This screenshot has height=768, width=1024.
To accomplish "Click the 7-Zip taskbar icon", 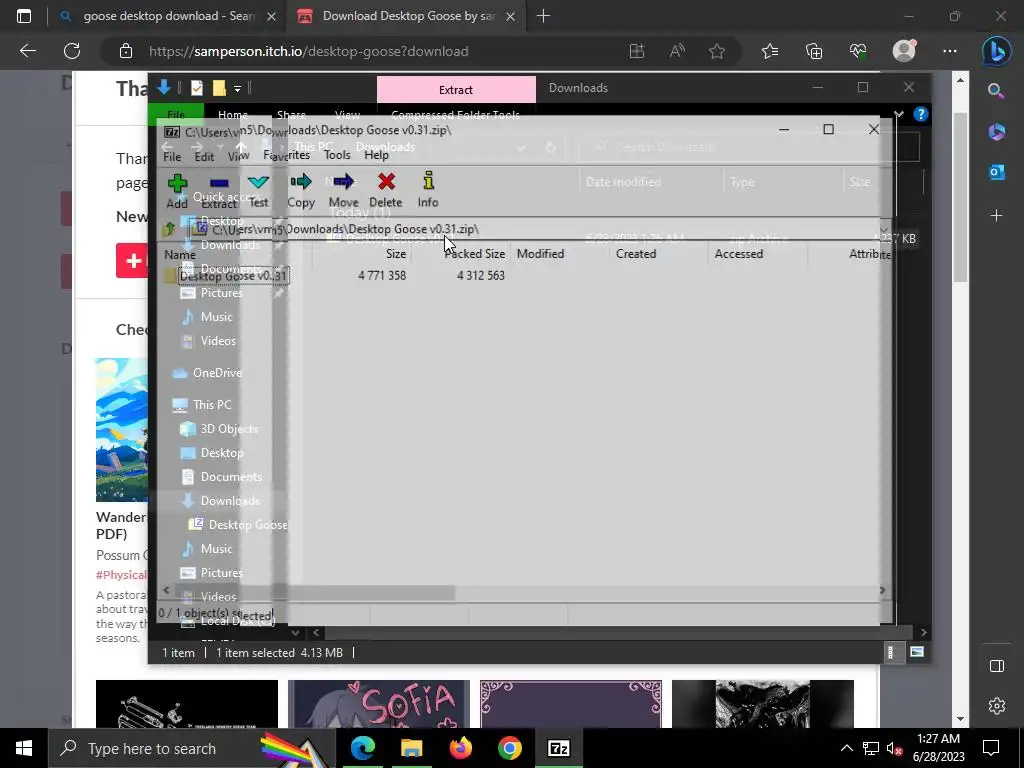I will (558, 748).
